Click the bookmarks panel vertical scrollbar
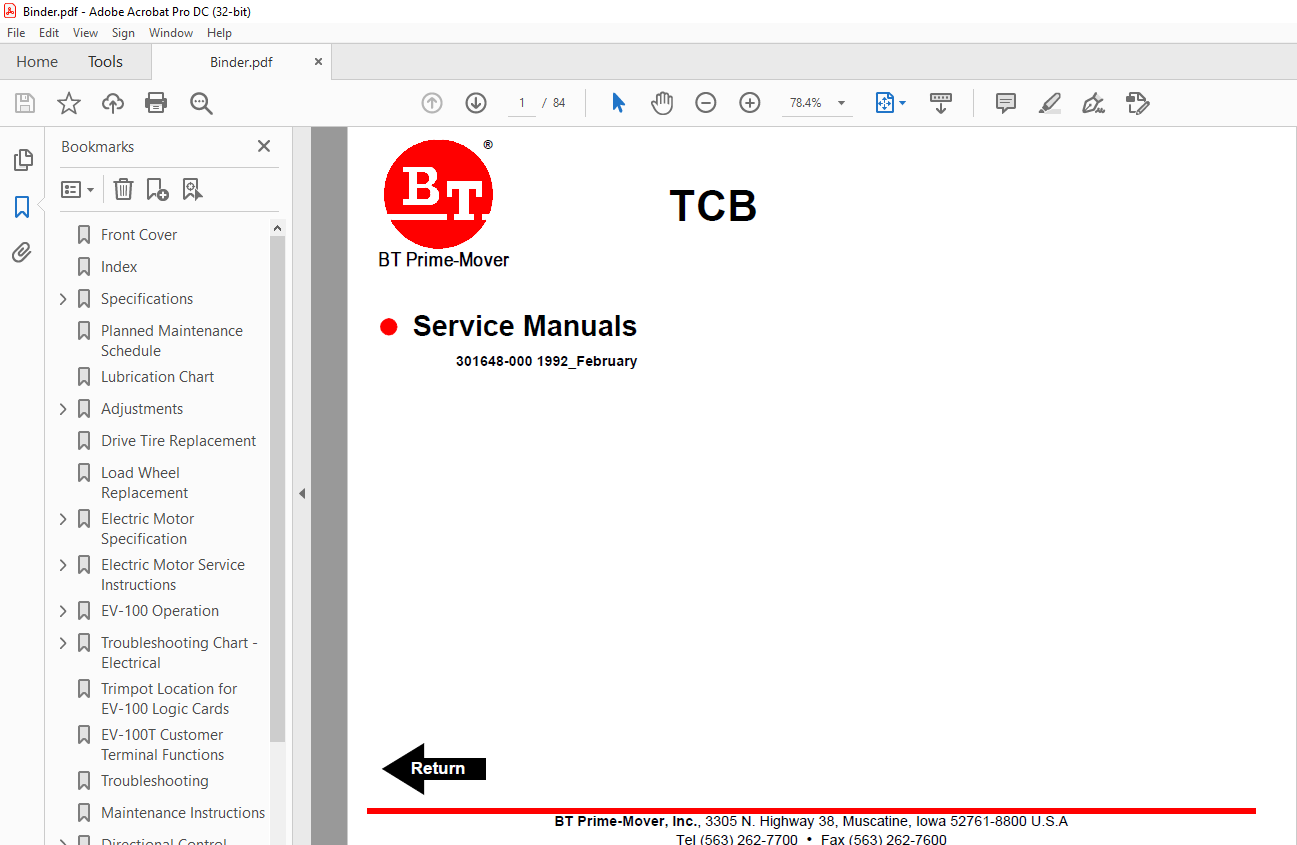The width and height of the screenshot is (1297, 845). click(277, 490)
